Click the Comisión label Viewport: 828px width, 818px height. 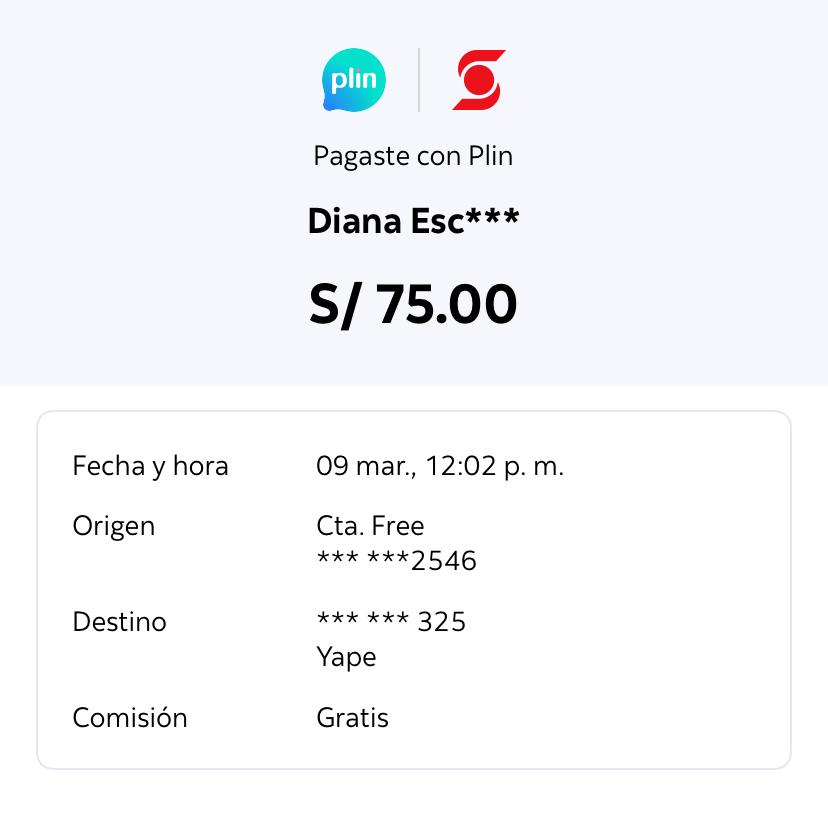coord(130,718)
